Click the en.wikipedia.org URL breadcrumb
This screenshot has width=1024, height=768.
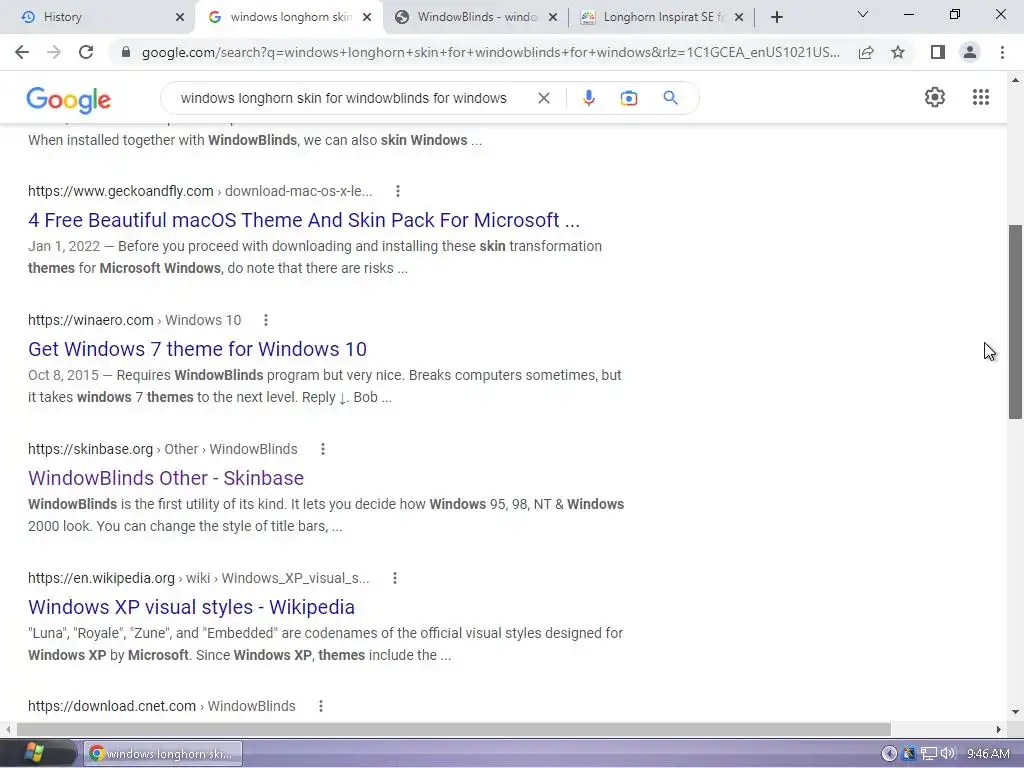tap(199, 578)
